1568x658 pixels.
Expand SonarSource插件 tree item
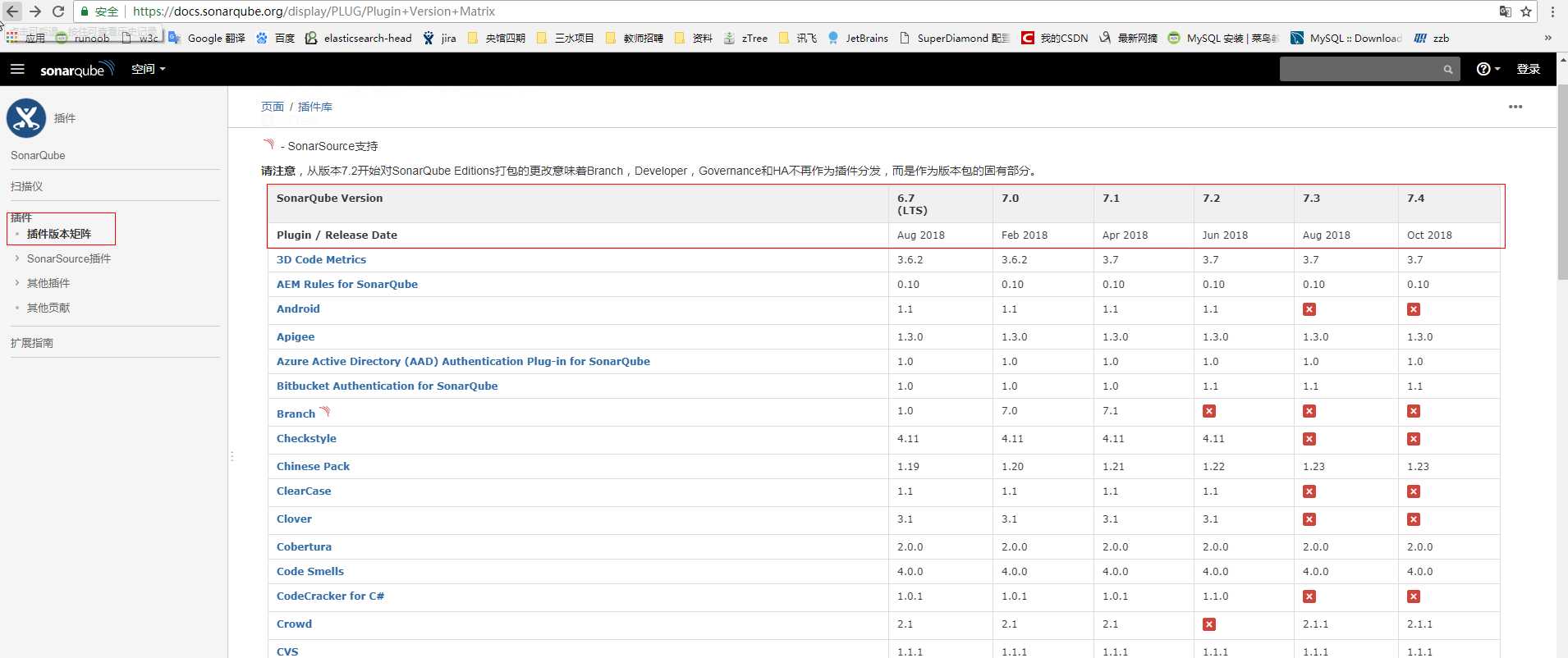click(16, 258)
